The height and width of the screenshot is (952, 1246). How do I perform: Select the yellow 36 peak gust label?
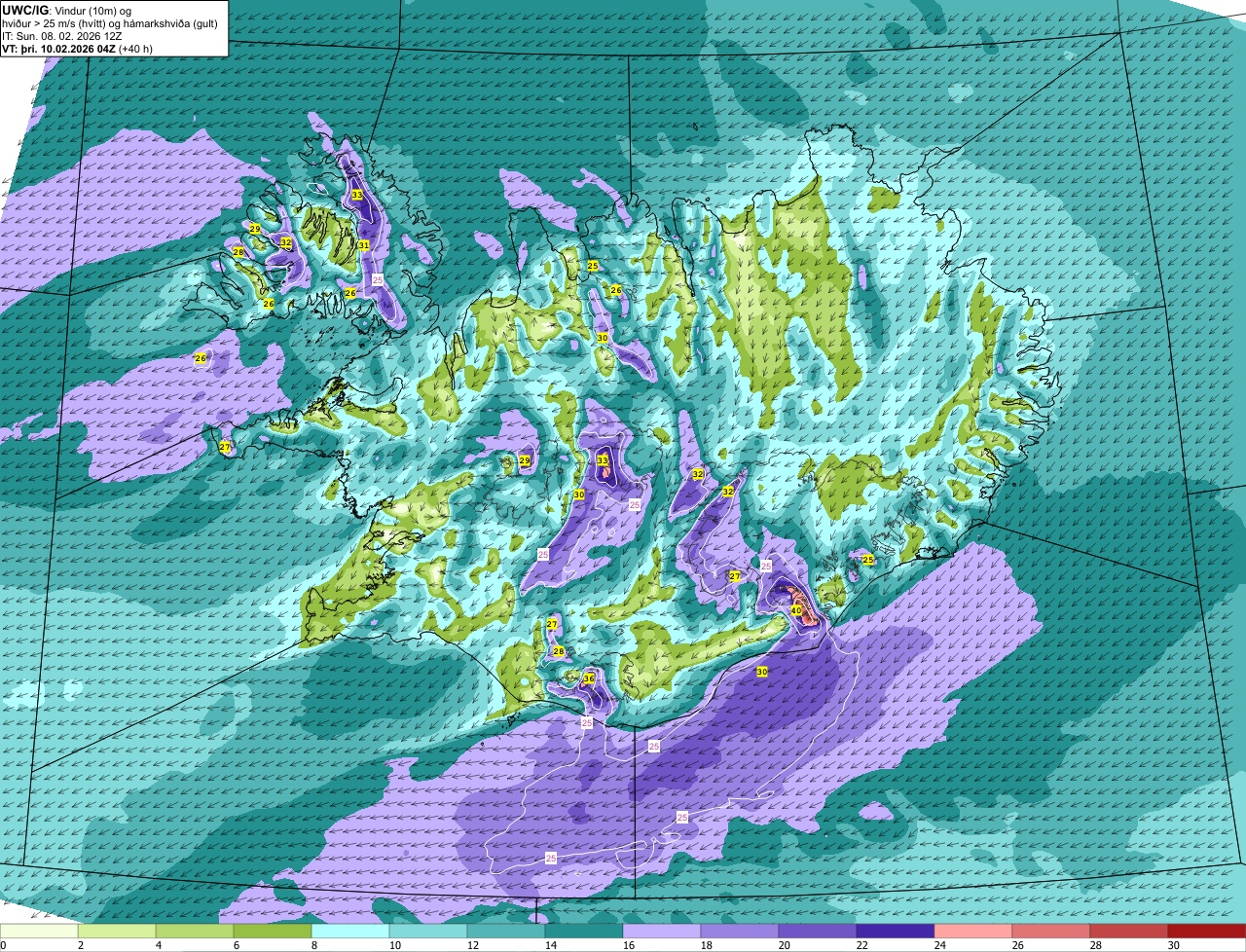(x=589, y=678)
